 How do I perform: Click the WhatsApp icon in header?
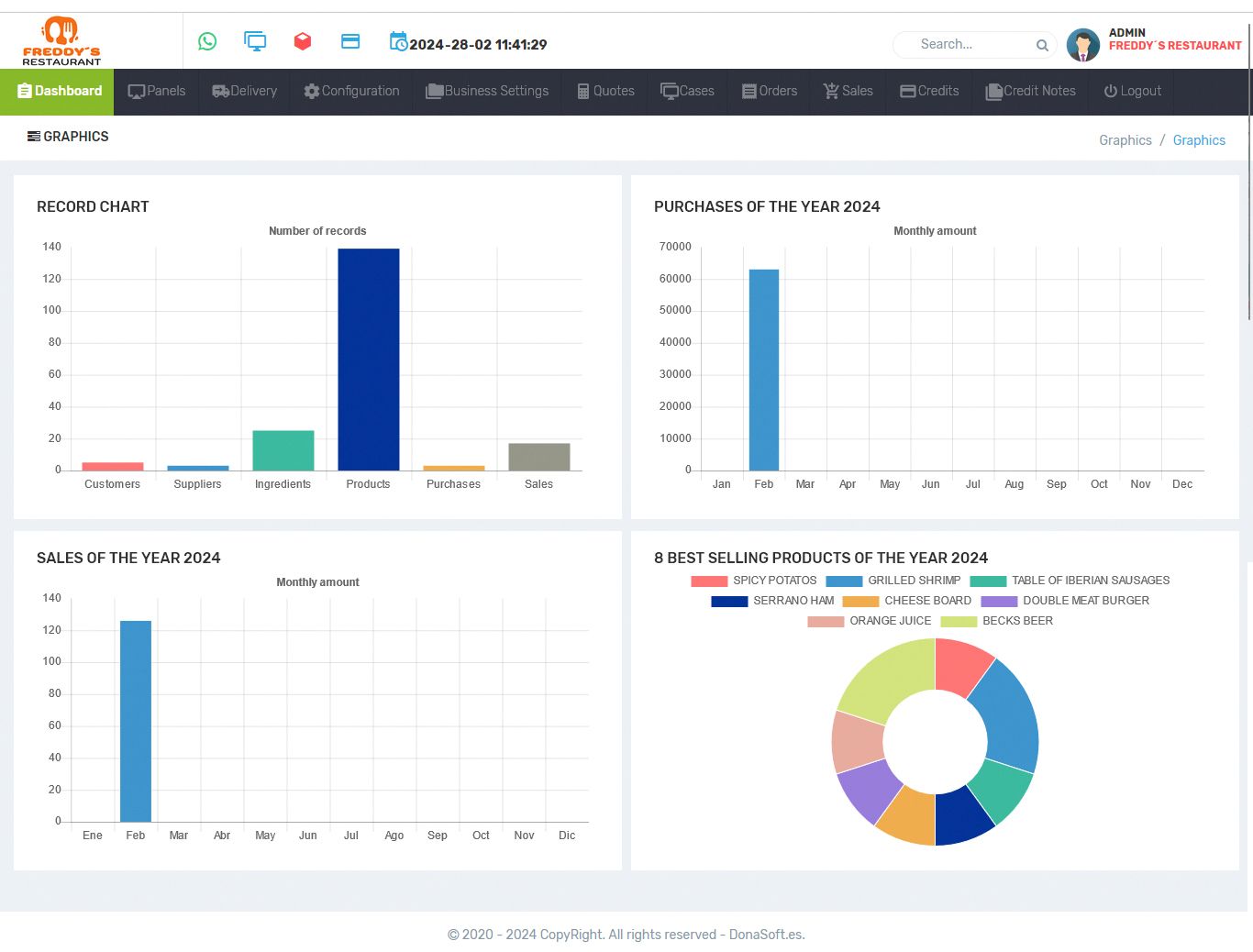[207, 41]
